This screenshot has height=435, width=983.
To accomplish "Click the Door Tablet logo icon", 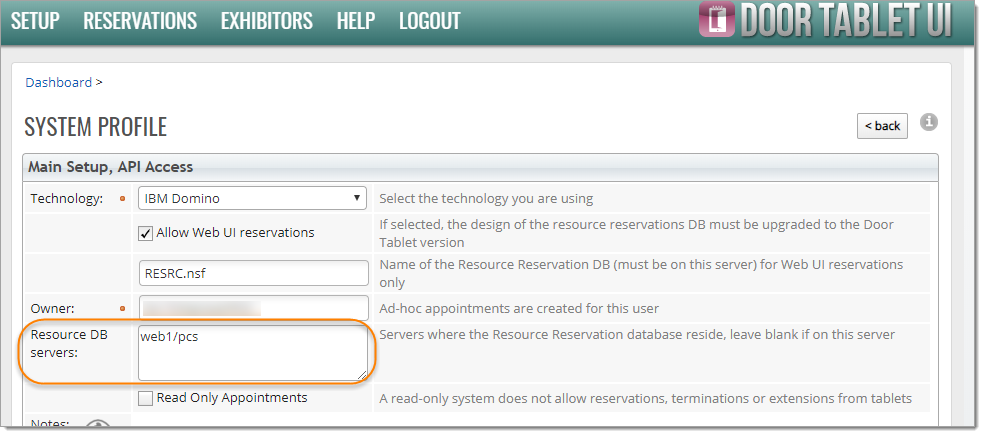I will 716,22.
